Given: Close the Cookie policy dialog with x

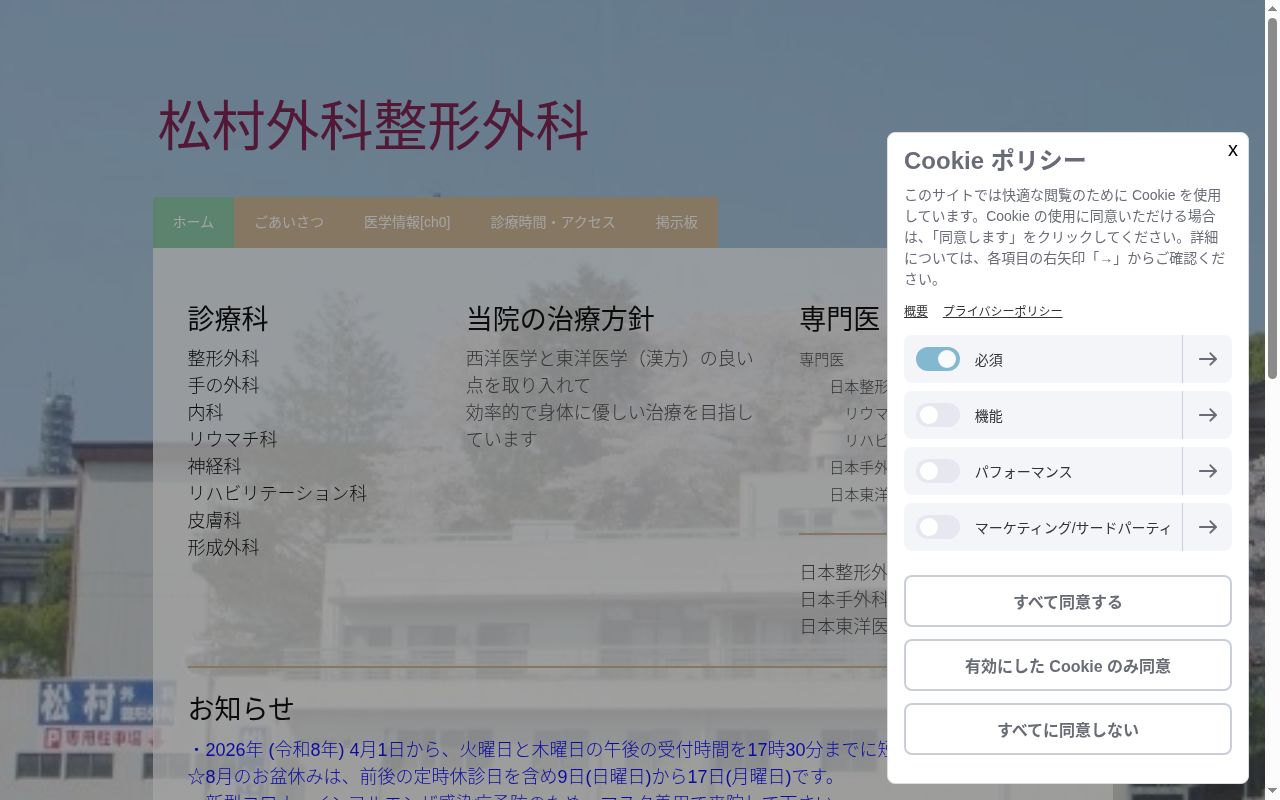Looking at the screenshot, I should (1232, 150).
